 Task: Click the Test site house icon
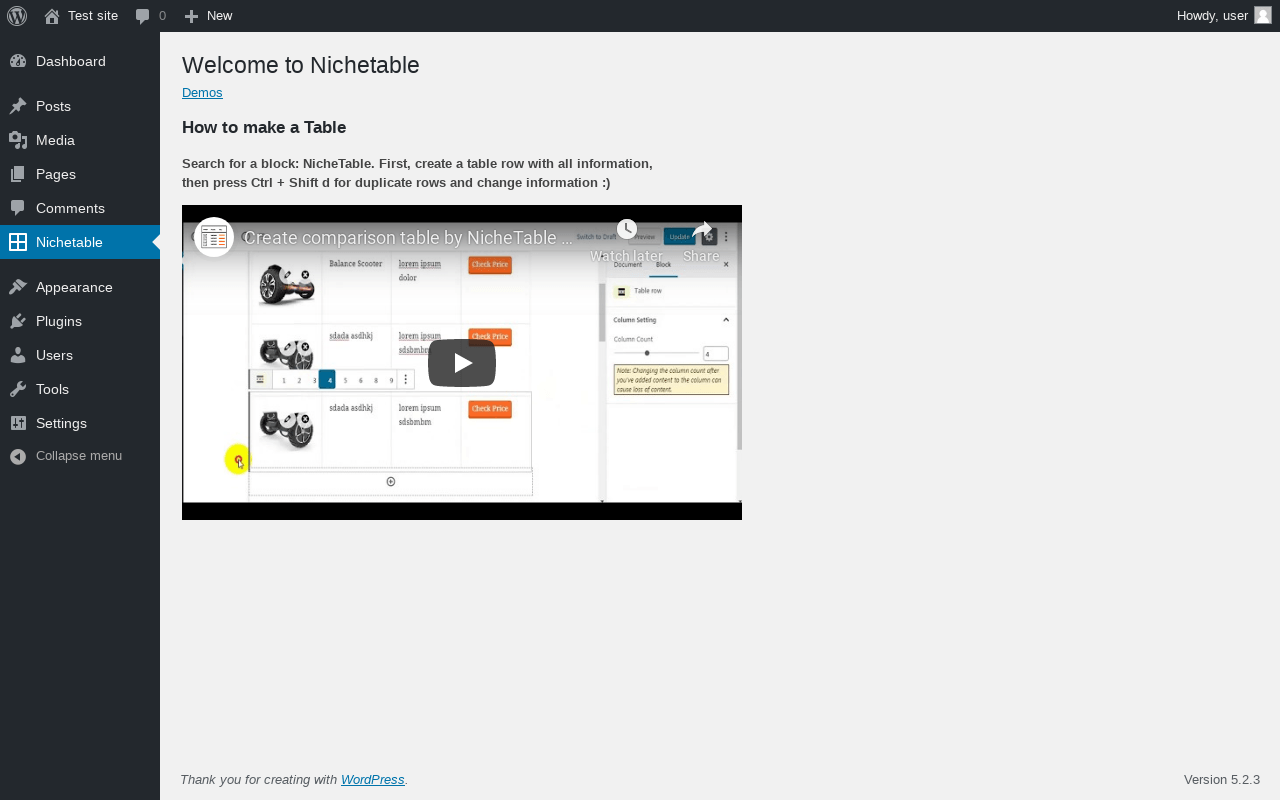click(52, 16)
